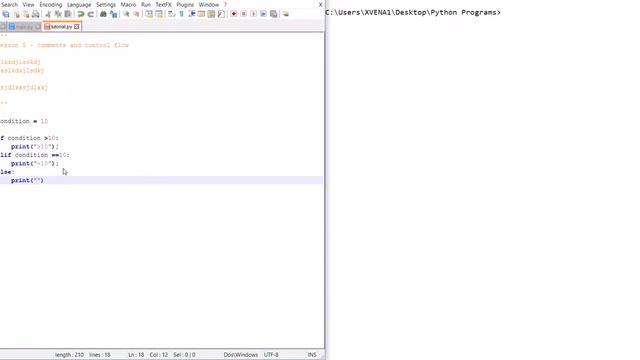Switch to the tutorial.py tab
This screenshot has height=360, width=640.
click(62, 27)
